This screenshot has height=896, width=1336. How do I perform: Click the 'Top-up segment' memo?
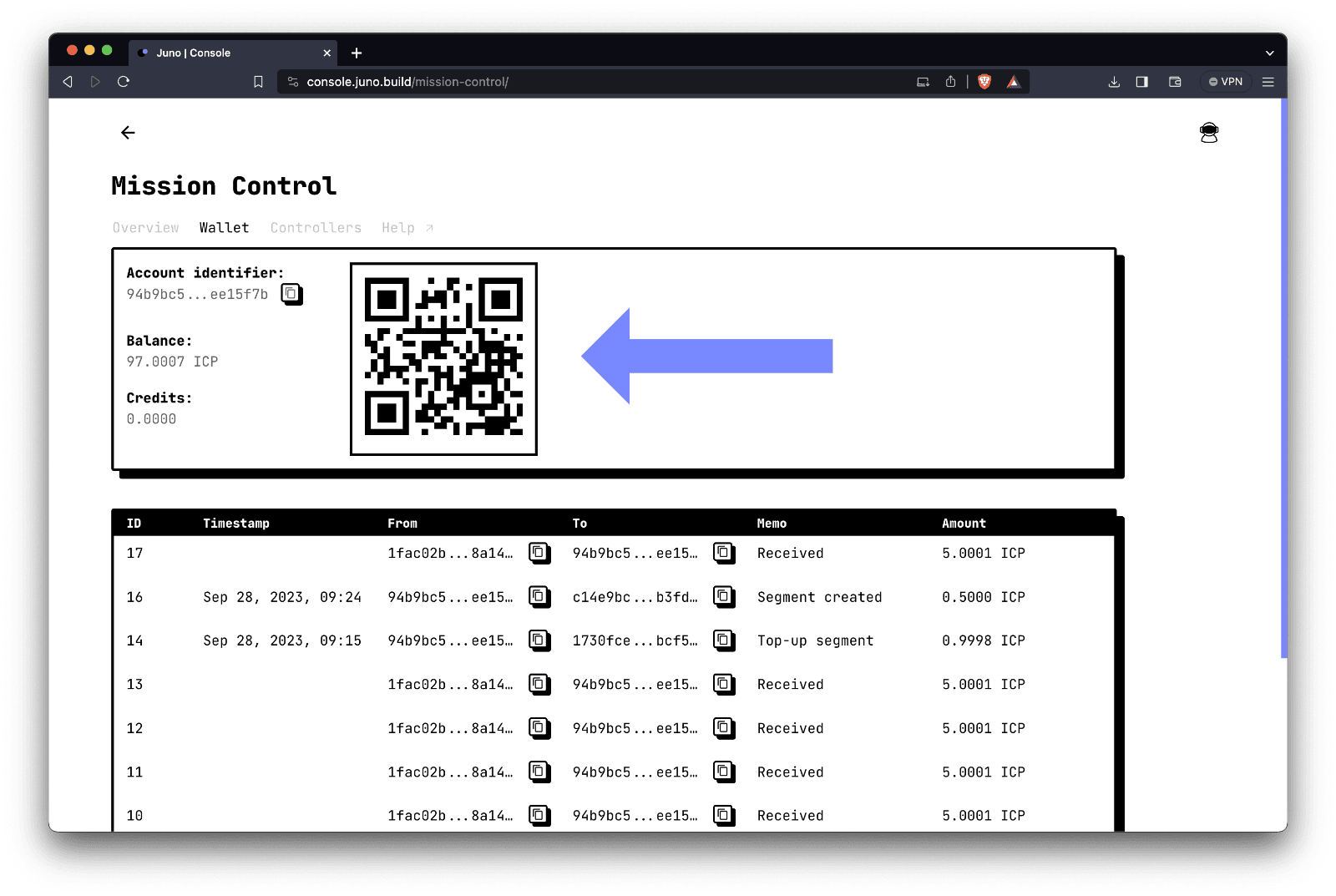click(x=815, y=640)
